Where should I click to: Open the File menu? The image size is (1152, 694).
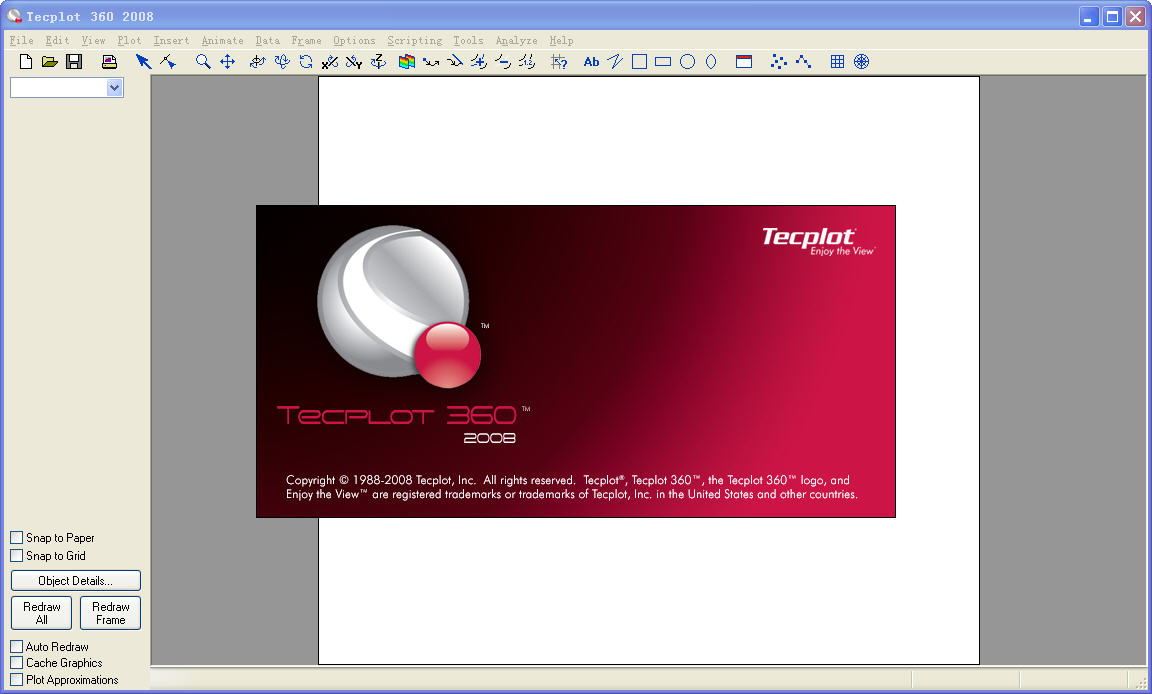21,40
